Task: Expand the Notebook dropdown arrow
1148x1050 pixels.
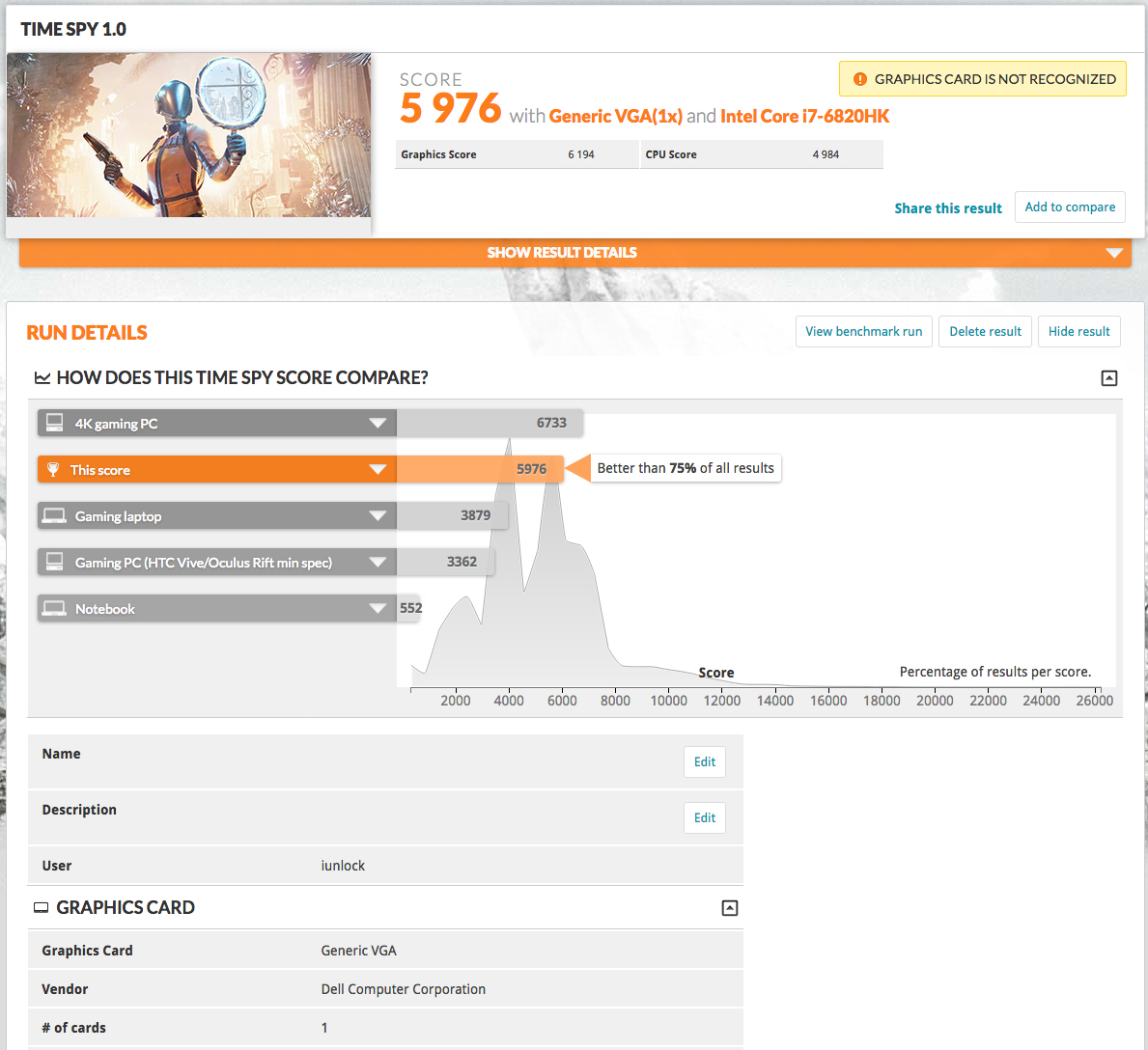Action: pyautogui.click(x=378, y=609)
